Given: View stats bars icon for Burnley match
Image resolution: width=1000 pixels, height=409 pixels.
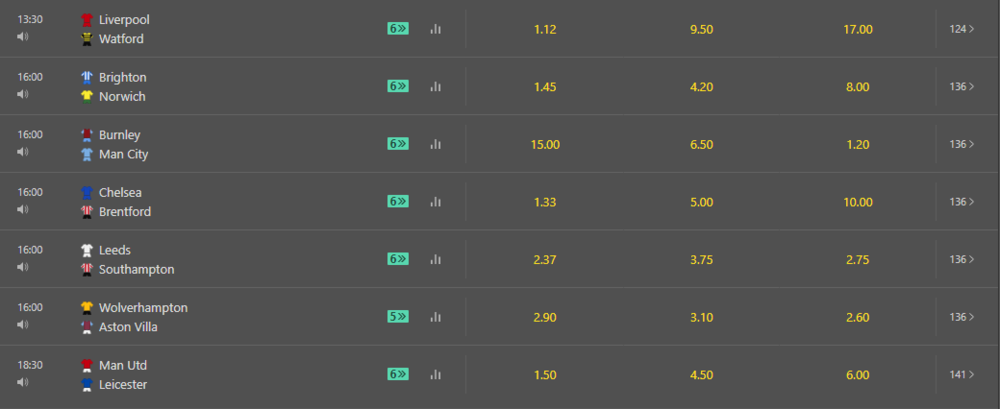Looking at the screenshot, I should click(x=436, y=144).
